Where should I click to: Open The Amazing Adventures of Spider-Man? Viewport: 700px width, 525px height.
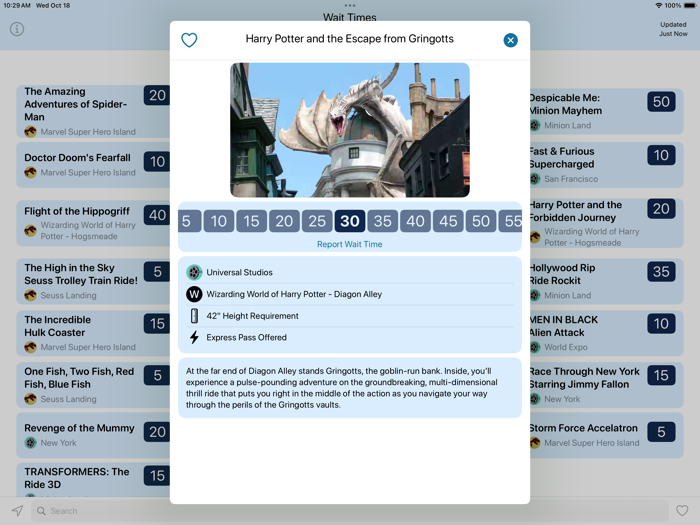point(93,111)
